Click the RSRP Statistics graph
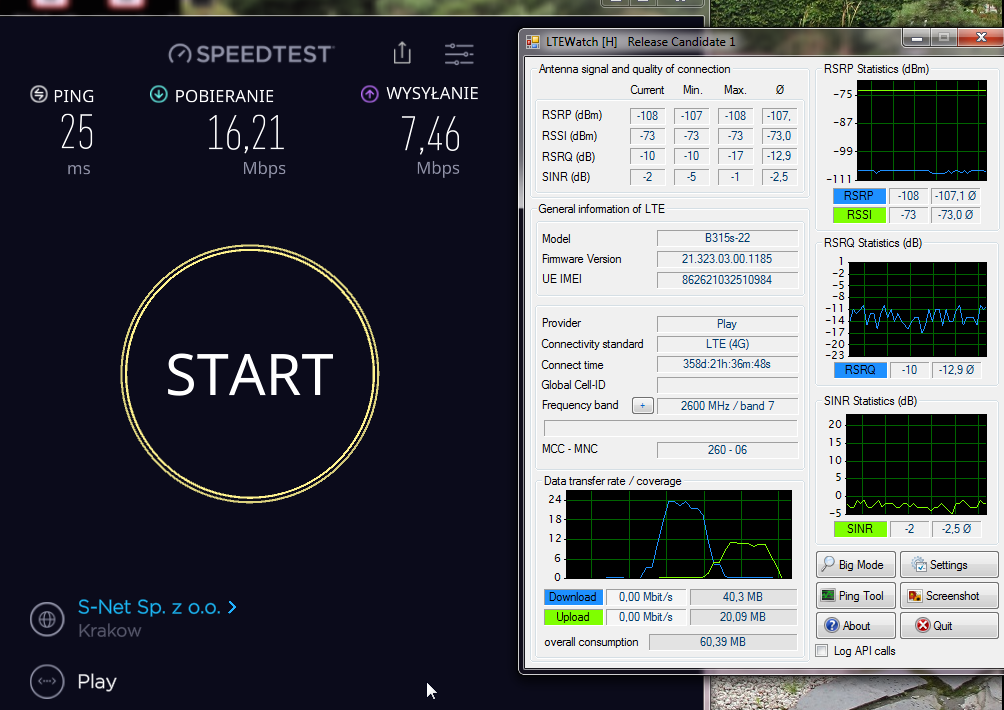Image resolution: width=1004 pixels, height=710 pixels. [x=921, y=131]
